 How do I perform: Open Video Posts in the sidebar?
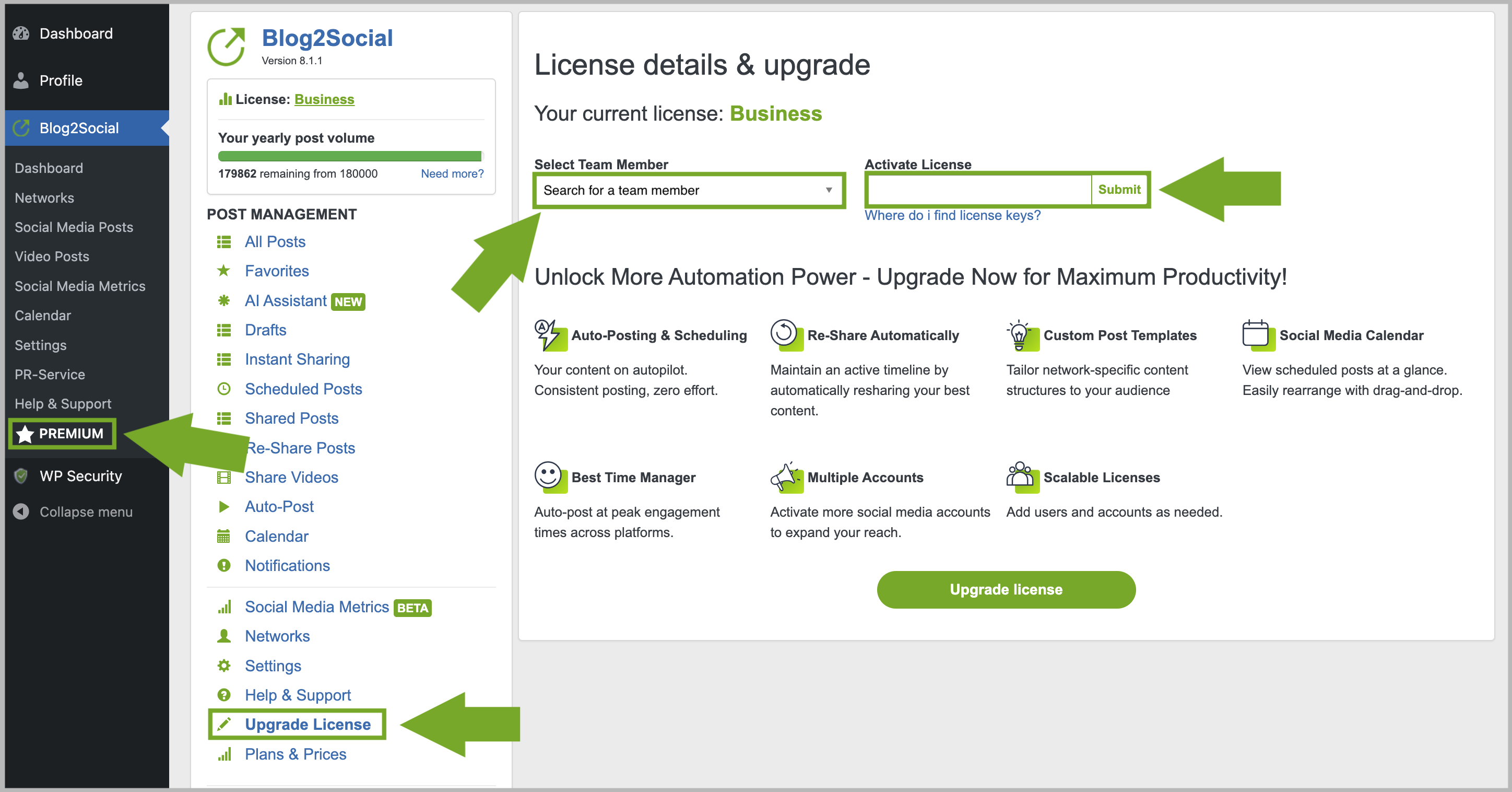(x=52, y=257)
